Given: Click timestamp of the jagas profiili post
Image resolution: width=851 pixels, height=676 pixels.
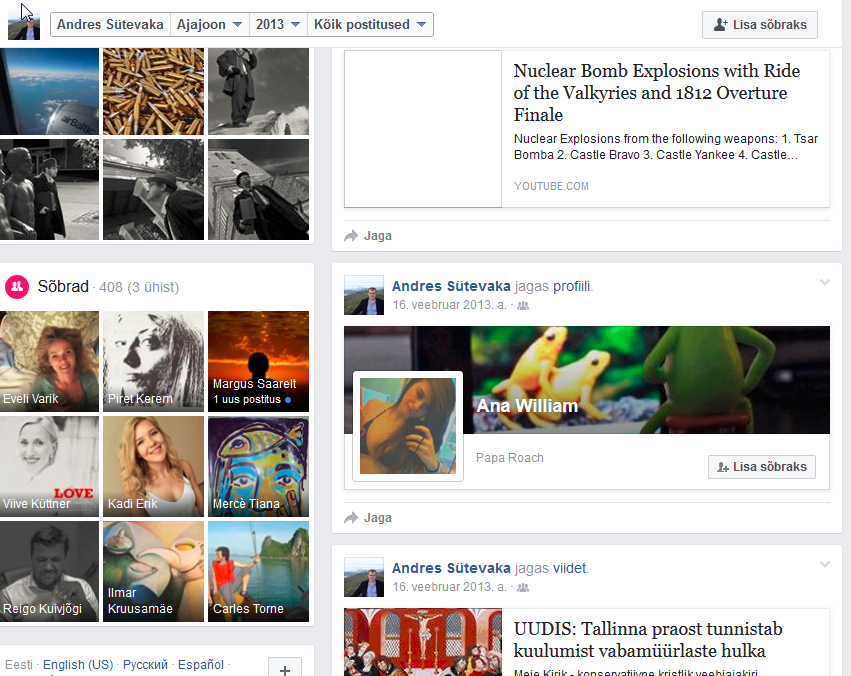Looking at the screenshot, I should (449, 305).
